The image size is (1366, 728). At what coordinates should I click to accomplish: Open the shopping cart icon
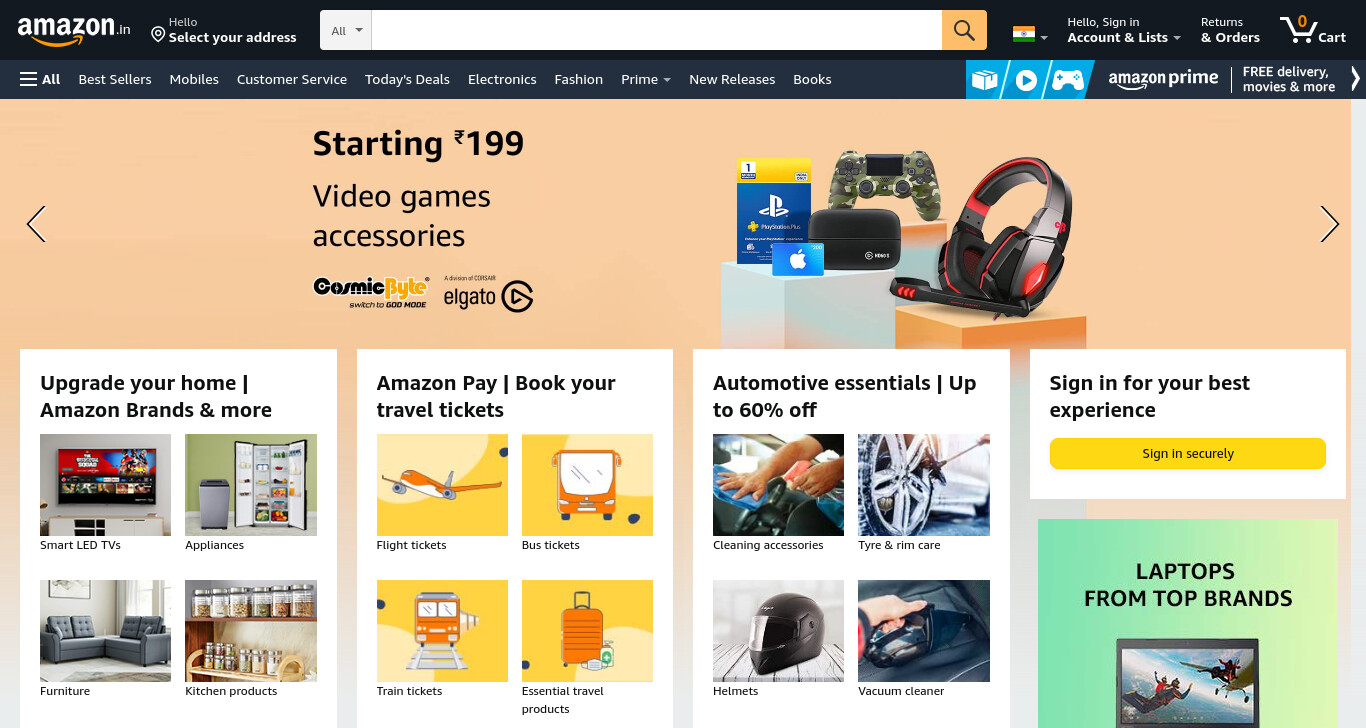click(x=1312, y=30)
